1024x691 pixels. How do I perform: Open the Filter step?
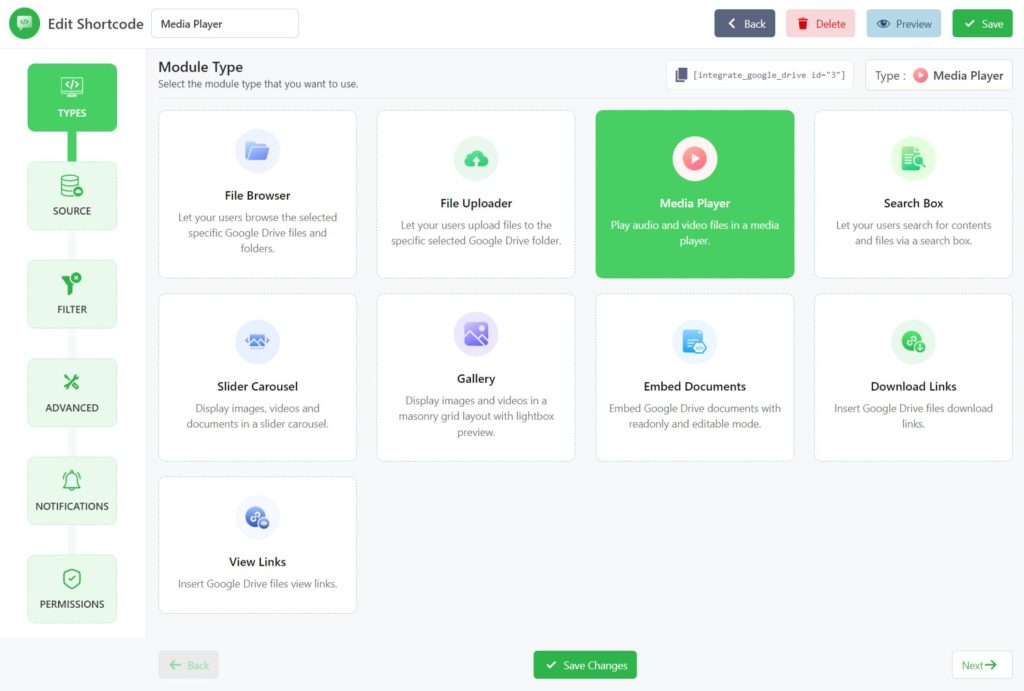[x=72, y=294]
